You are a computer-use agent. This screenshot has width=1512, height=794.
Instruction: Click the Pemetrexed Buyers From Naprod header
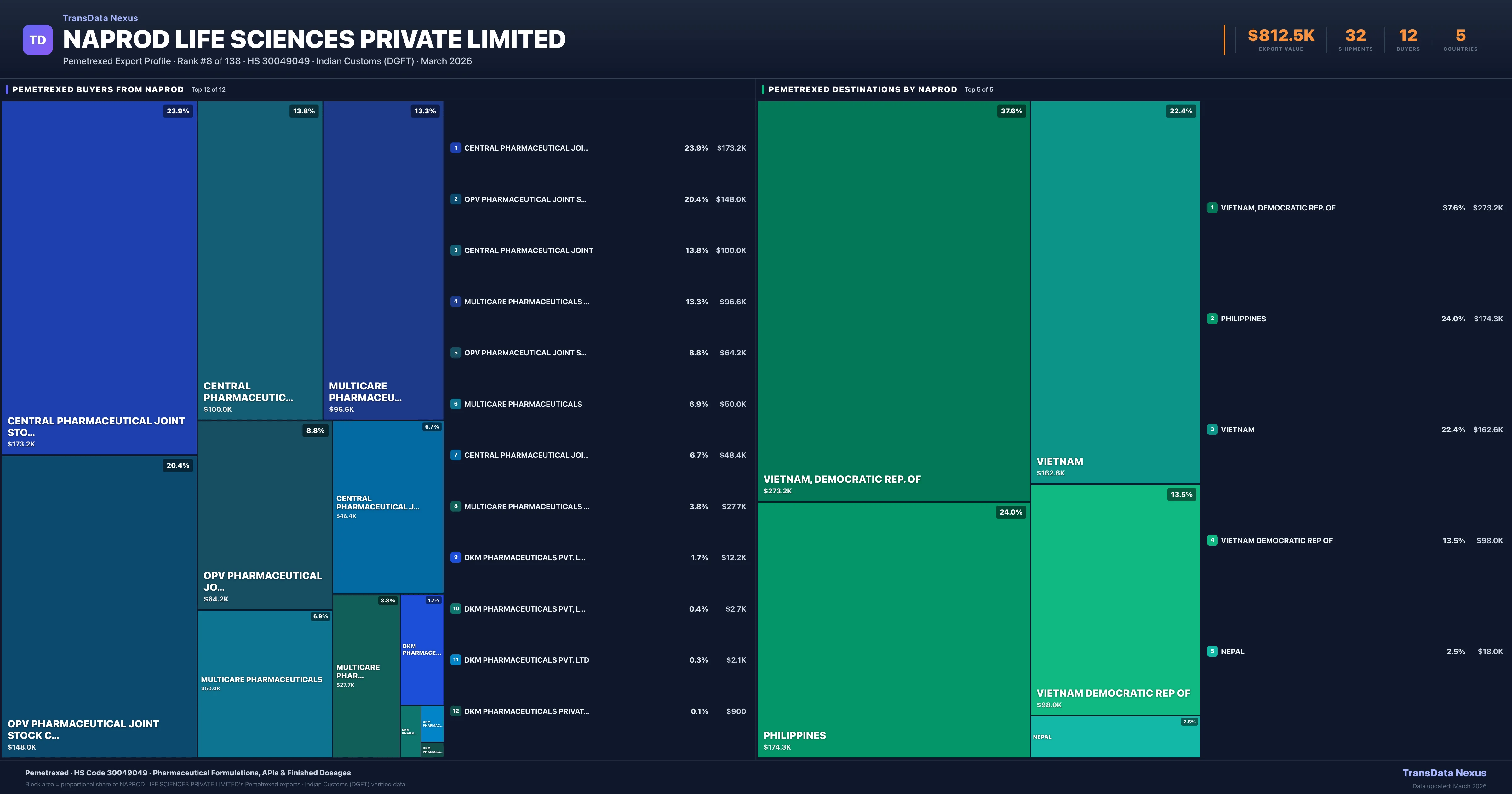click(98, 89)
